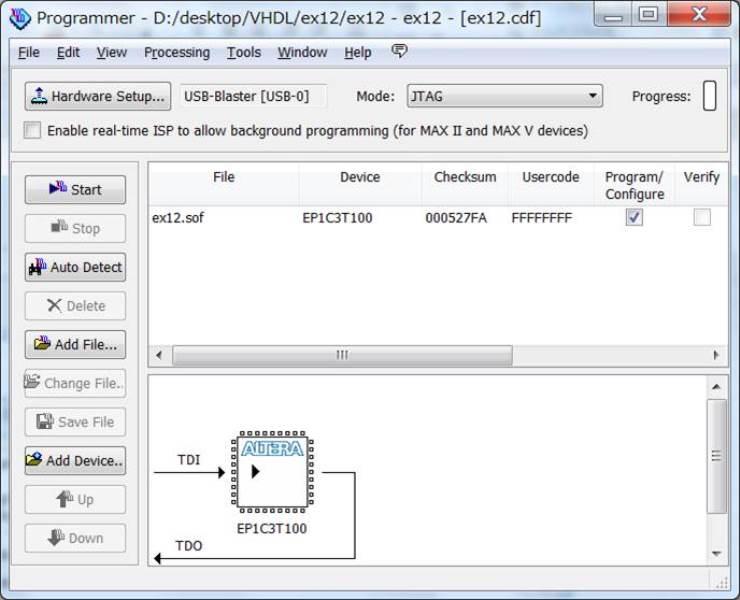Click the Add Device button

(76, 461)
